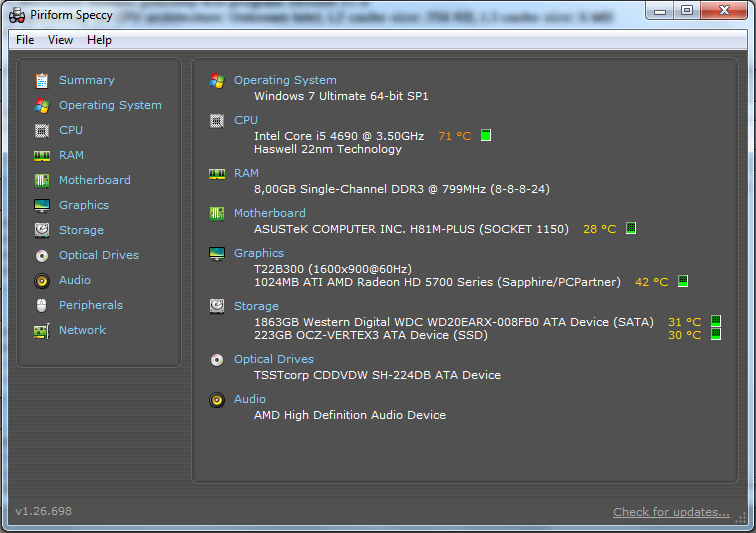Click the Graphics heading link in summary
The width and height of the screenshot is (756, 533).
[x=259, y=254]
